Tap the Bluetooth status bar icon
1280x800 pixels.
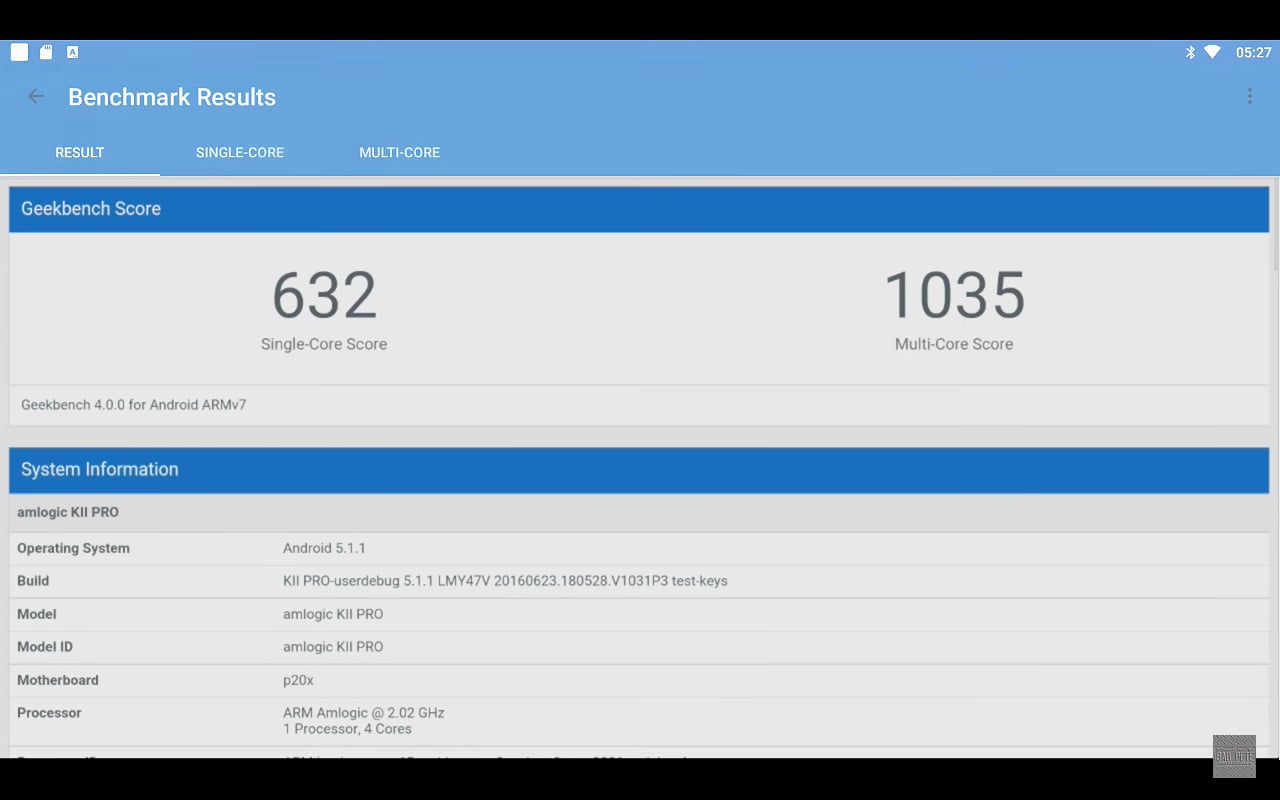1190,52
